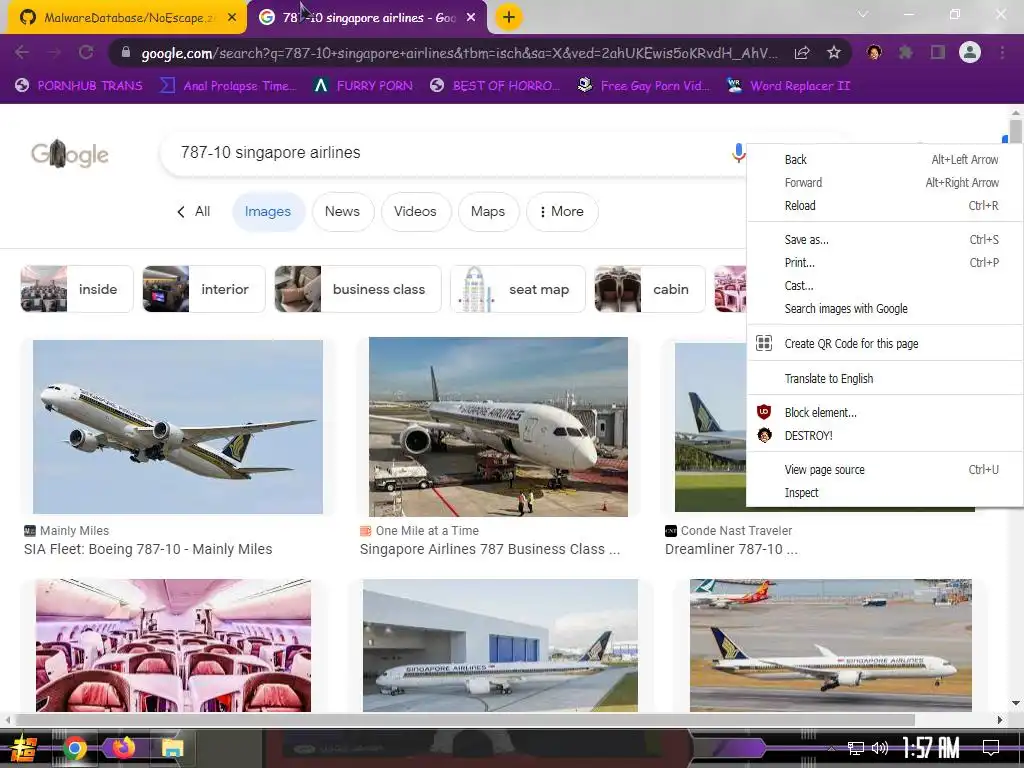Close the MalwareDatabase GitHub tab
The image size is (1024, 768).
pos(232,18)
